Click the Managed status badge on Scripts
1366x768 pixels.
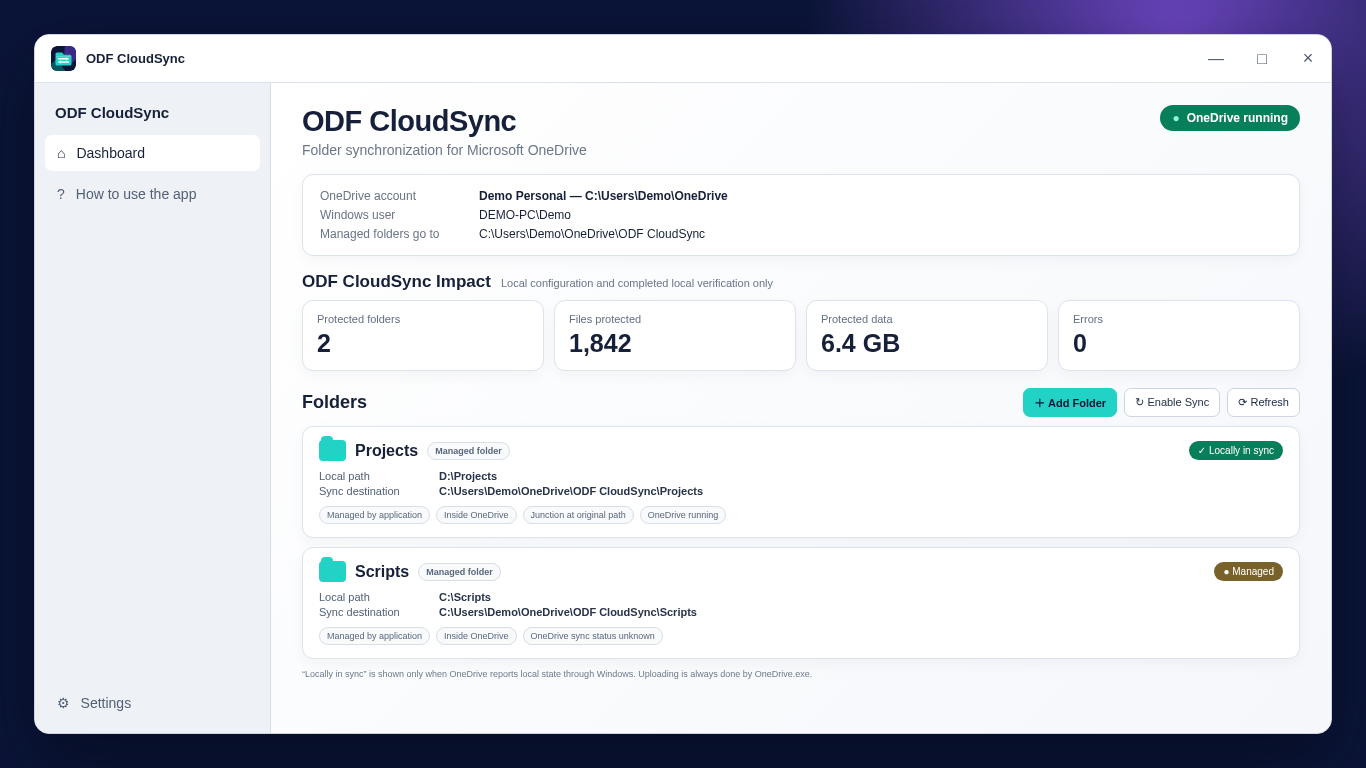1248,572
